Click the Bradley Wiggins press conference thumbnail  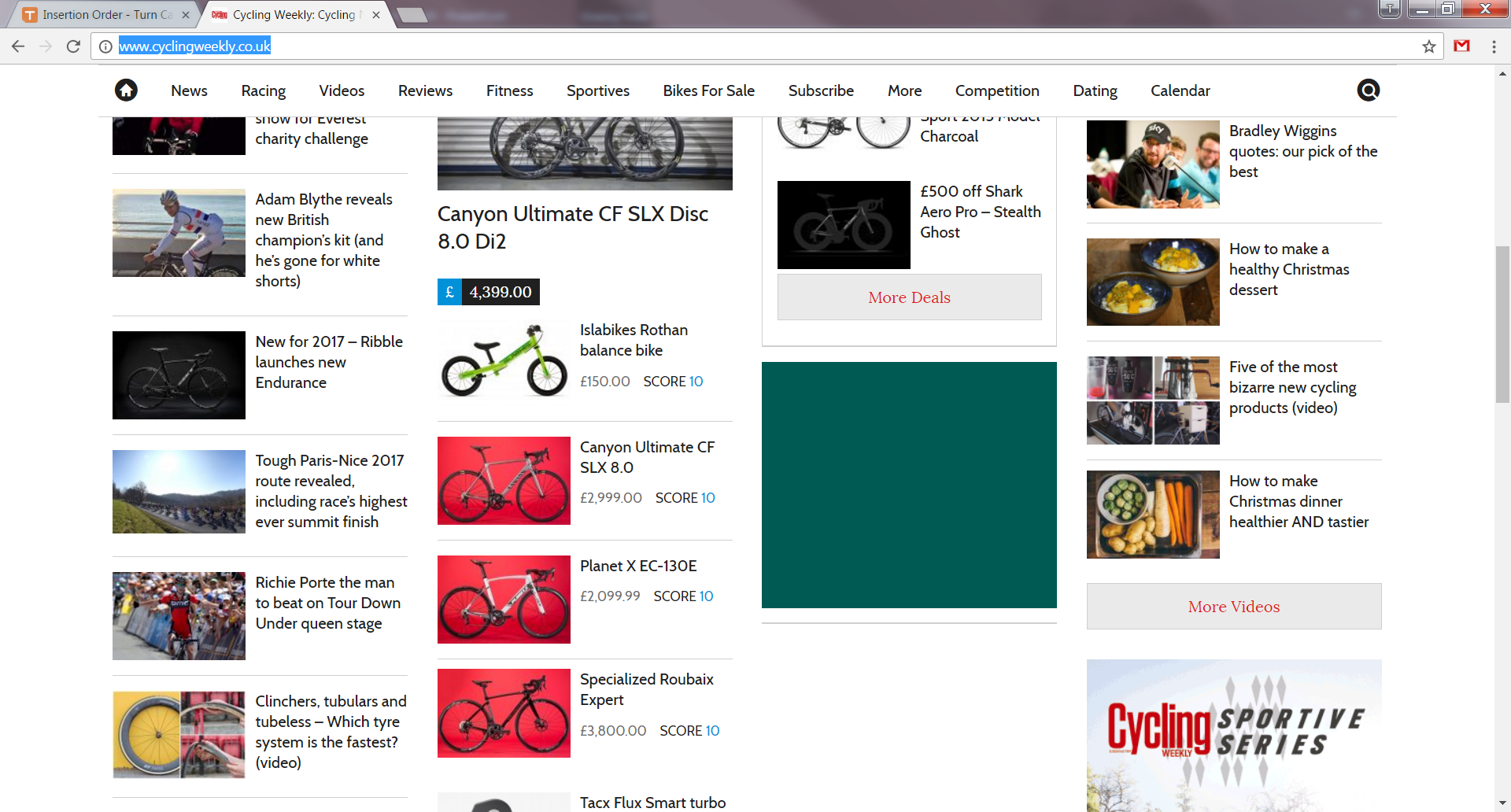pyautogui.click(x=1153, y=164)
